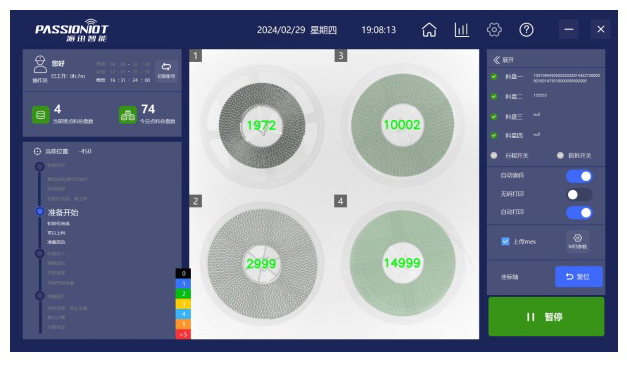The image size is (627, 365).
Task: Click the PASSIONIOT logo
Action: tap(72, 30)
